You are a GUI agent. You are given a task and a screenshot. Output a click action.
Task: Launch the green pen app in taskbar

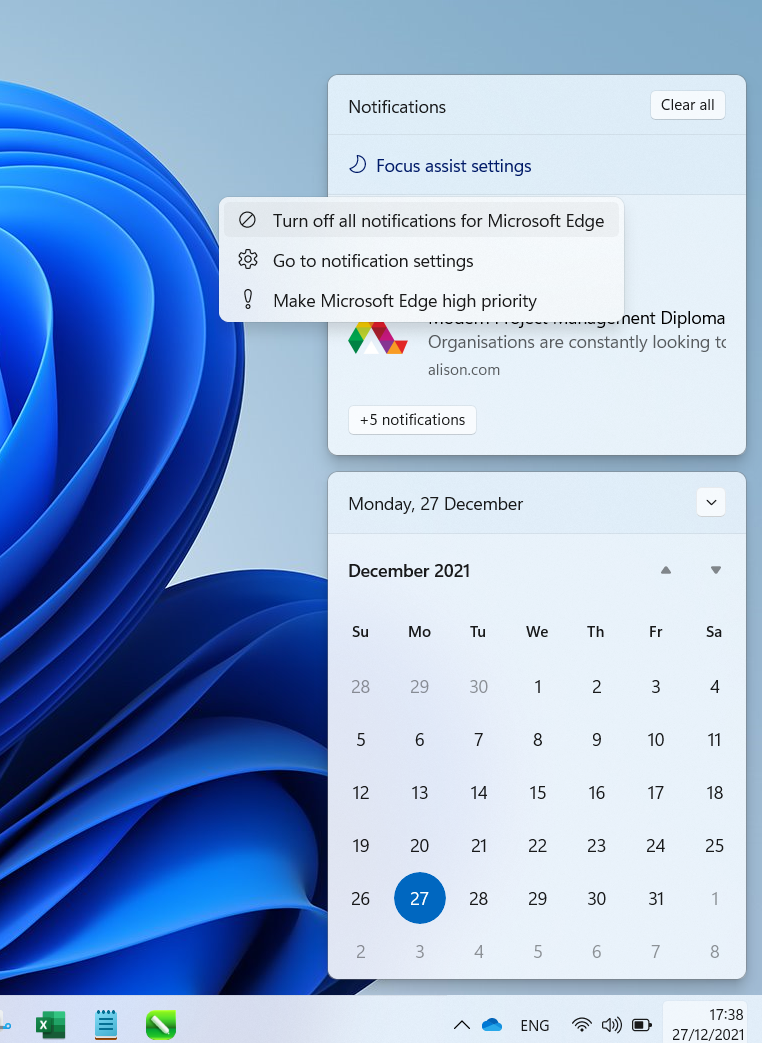[x=160, y=1024]
